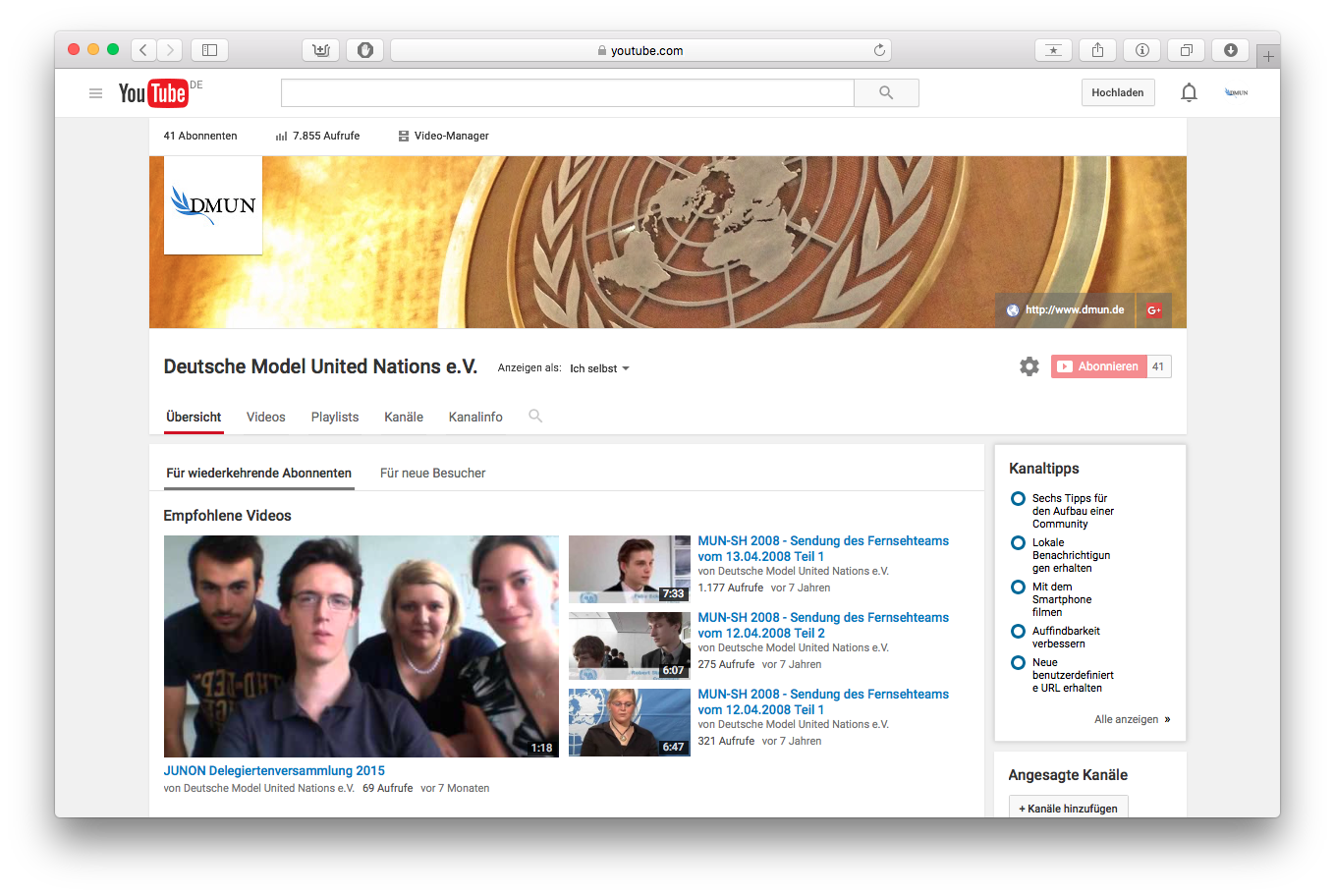The height and width of the screenshot is (896, 1335).
Task: Select Für wiederkehrende Abonnenten tab
Action: click(258, 473)
